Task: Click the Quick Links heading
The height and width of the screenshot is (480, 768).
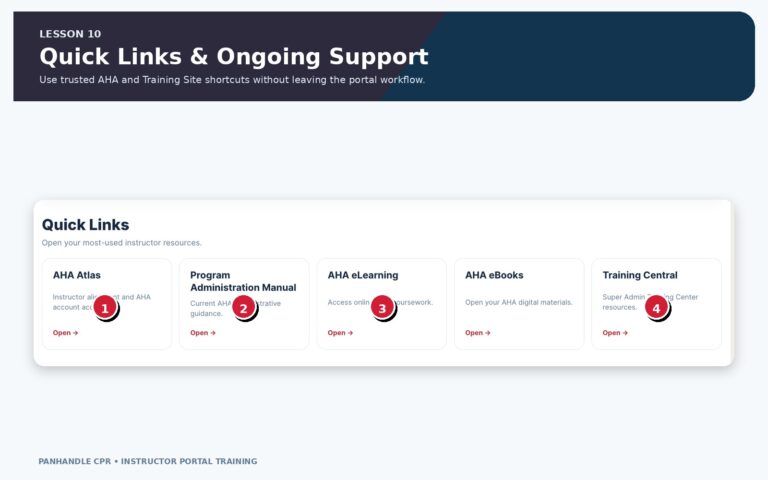Action: pos(85,225)
